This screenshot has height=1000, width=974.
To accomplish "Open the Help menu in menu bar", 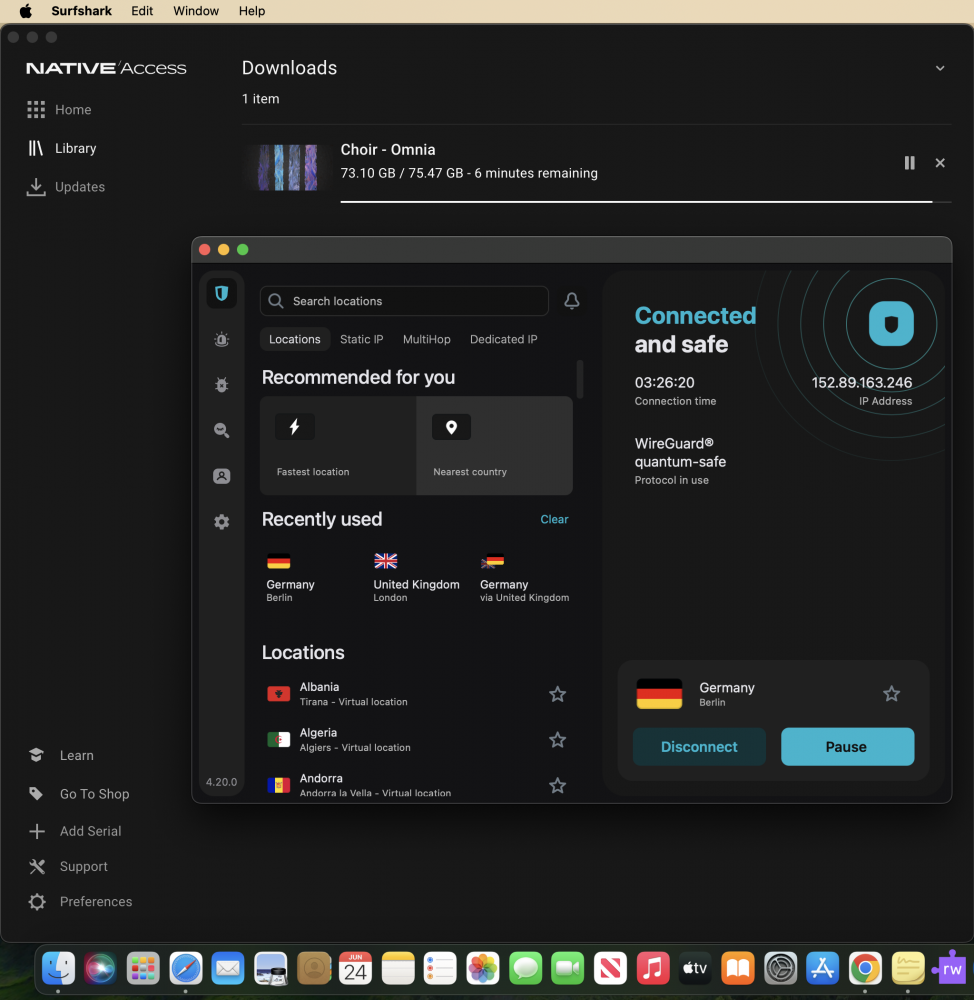I will 252,11.
